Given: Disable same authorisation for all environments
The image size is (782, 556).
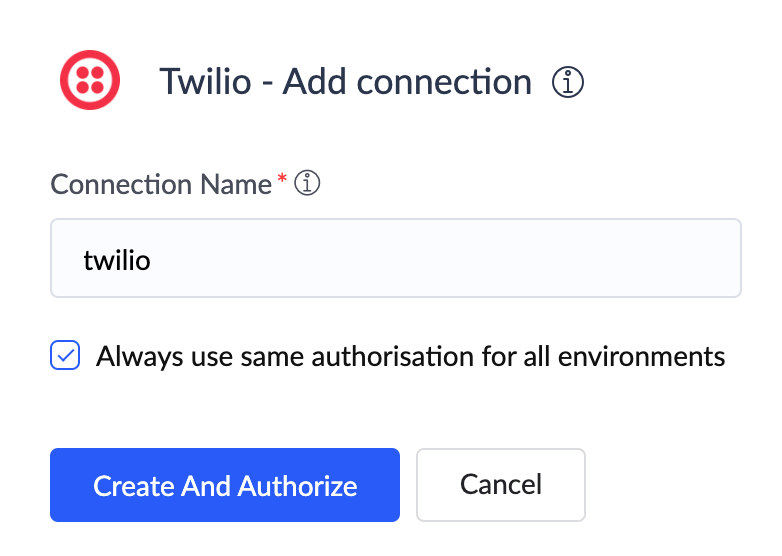Looking at the screenshot, I should pyautogui.click(x=66, y=356).
